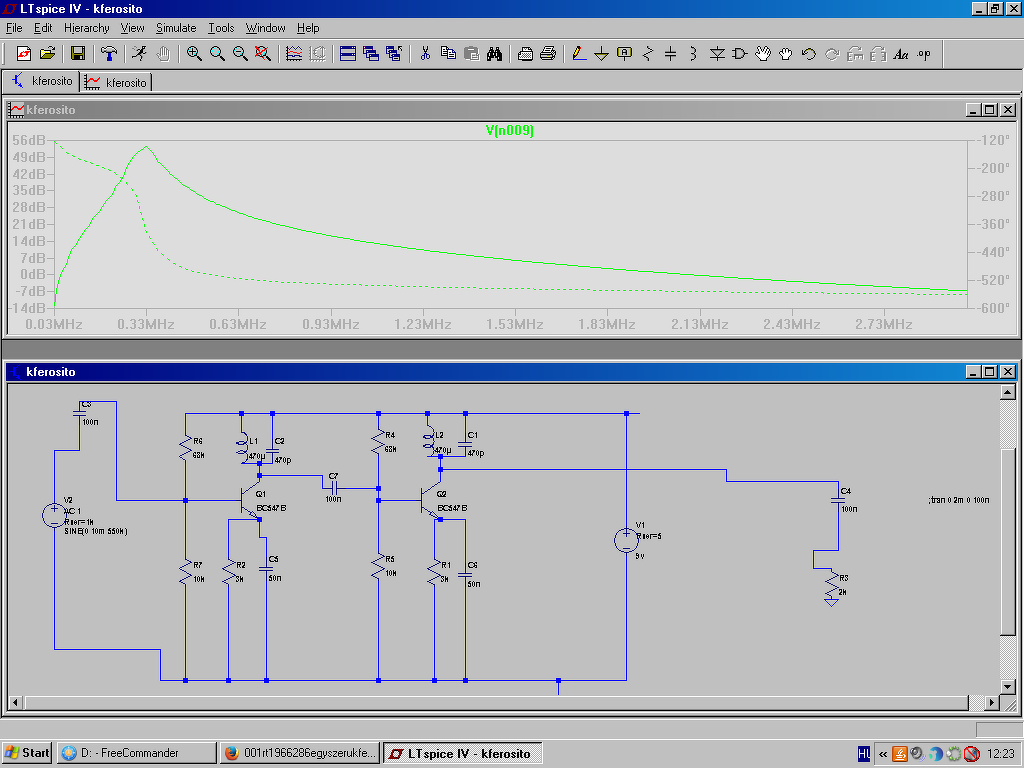This screenshot has width=1024, height=768.
Task: Click the Run simulation icon
Action: tap(140, 54)
